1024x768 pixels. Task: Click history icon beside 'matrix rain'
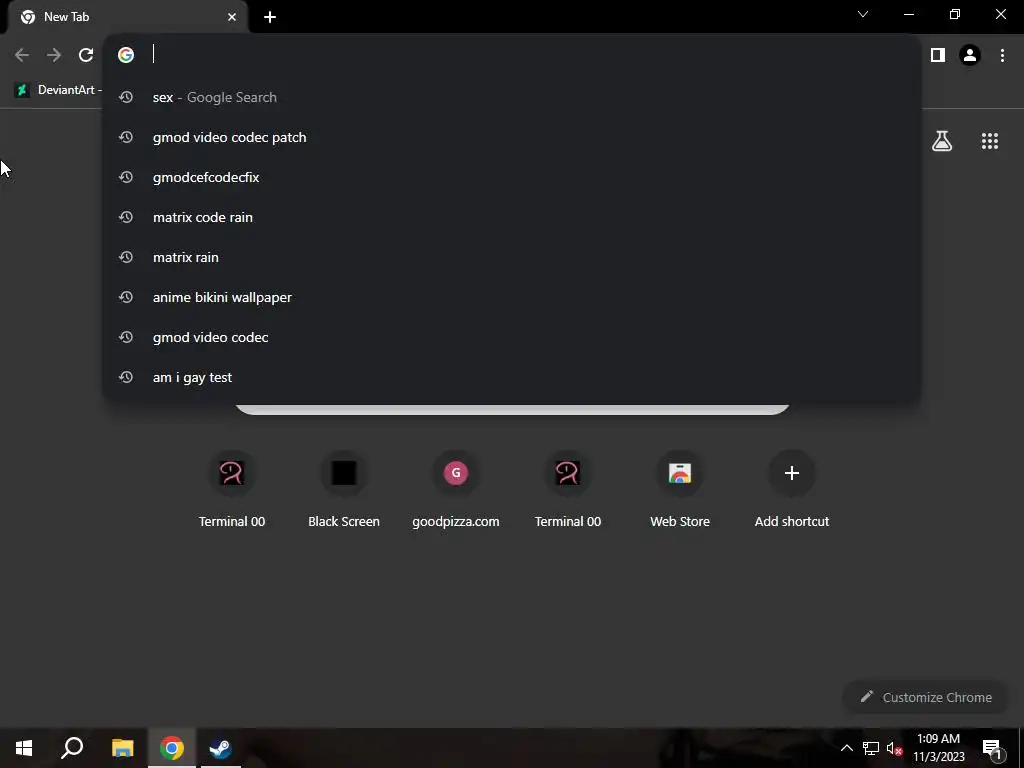pos(126,257)
